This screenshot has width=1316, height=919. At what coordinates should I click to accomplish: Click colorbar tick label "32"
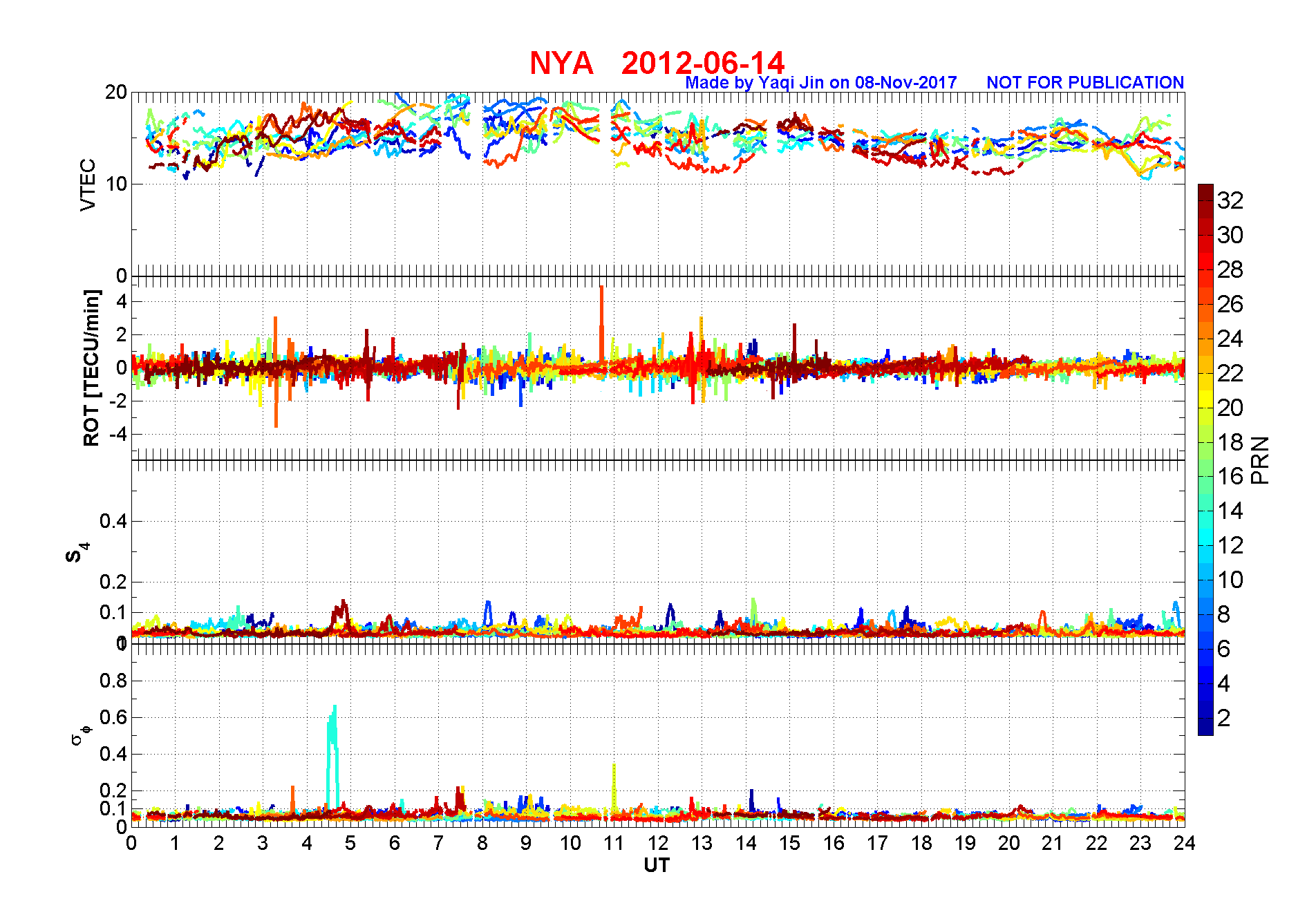[x=1230, y=200]
